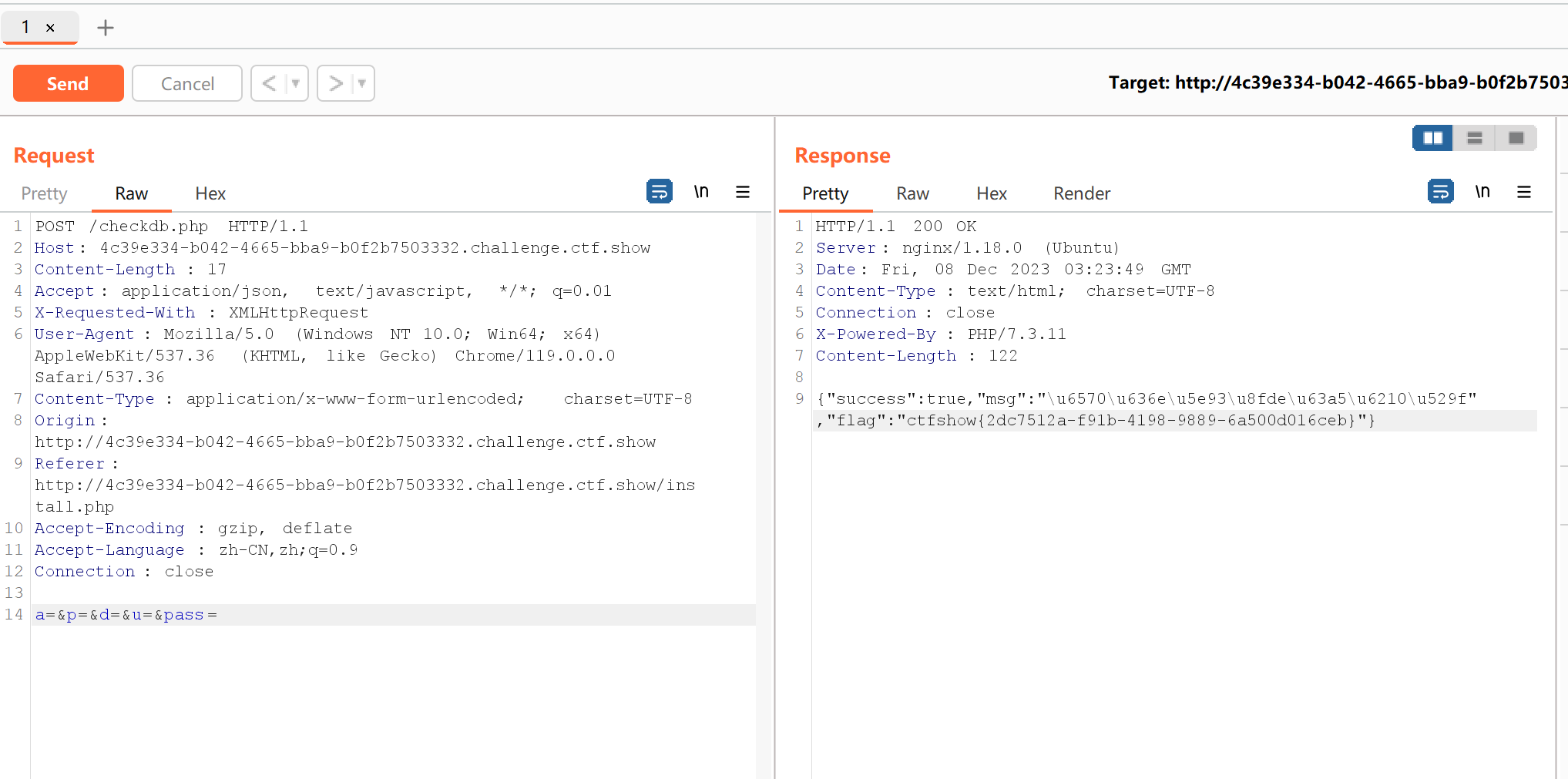Click the Content-Length: 17 header
Screen dimensions: 1568x779
(130, 270)
